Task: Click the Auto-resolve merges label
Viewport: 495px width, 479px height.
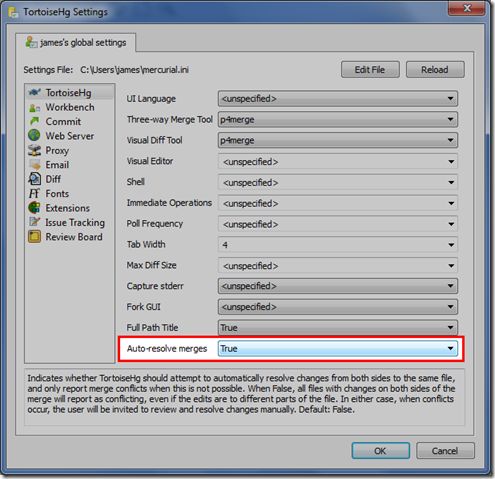Action: [167, 349]
